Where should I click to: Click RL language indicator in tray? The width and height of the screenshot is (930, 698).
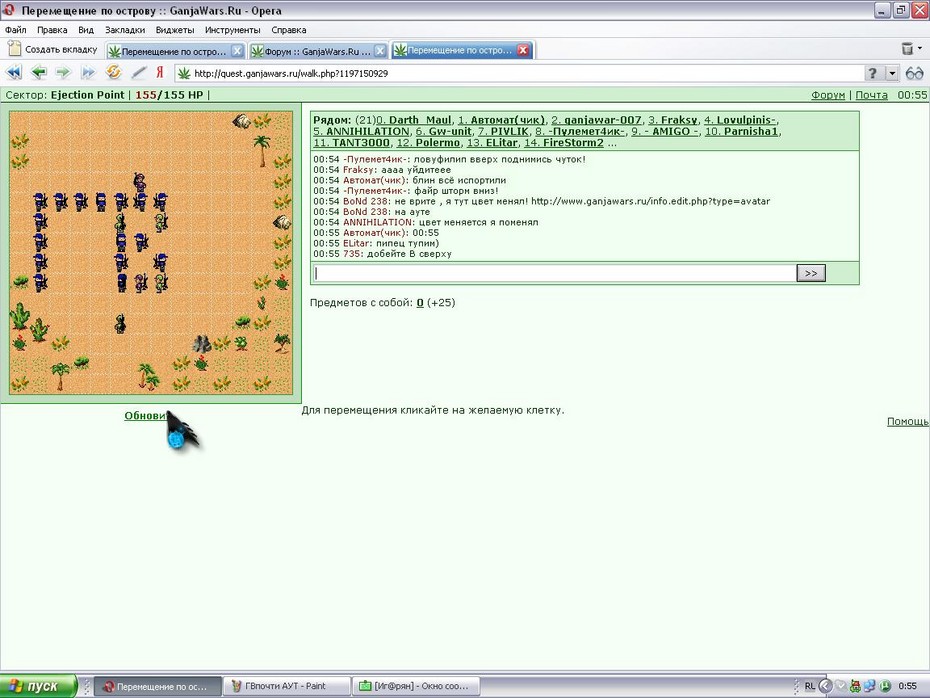(810, 686)
